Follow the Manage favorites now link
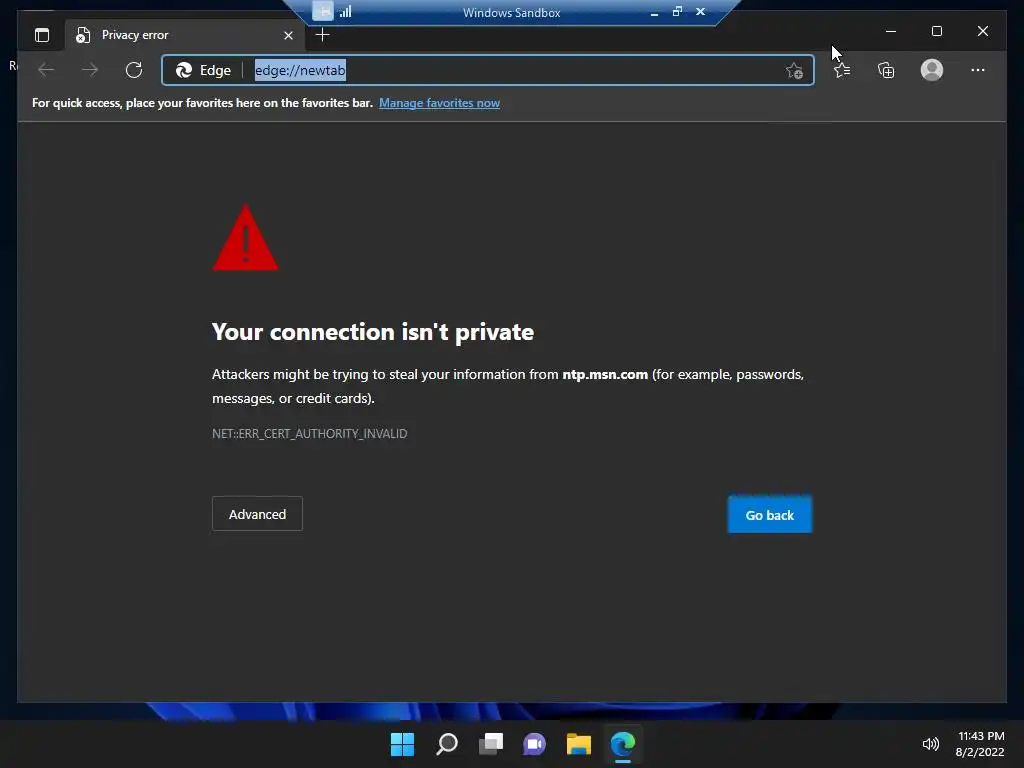 coord(440,103)
